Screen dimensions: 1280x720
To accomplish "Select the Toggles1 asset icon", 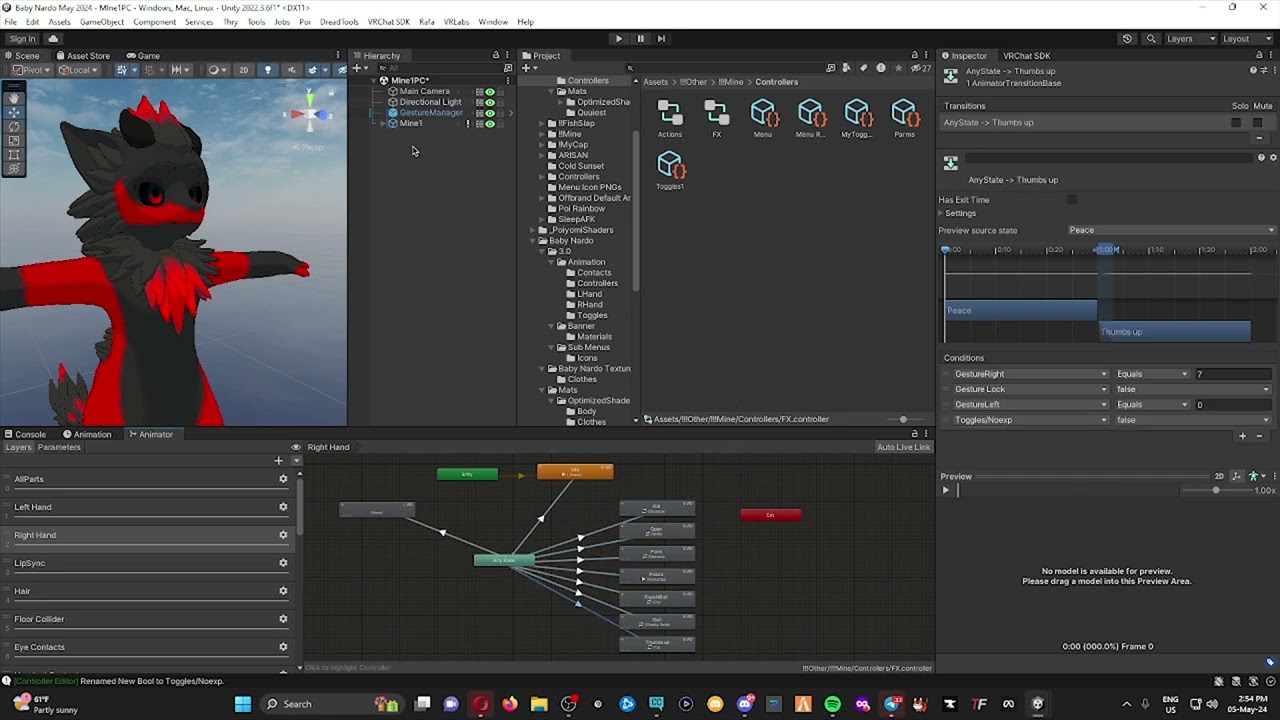I will coord(670,170).
